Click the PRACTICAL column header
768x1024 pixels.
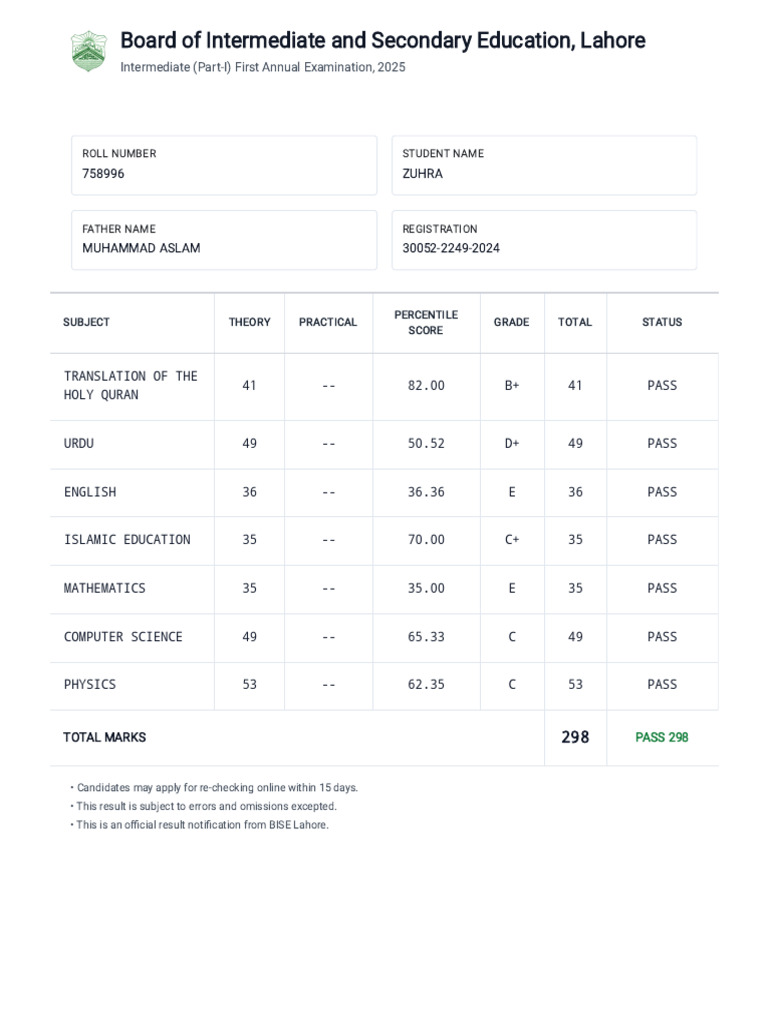coord(328,322)
